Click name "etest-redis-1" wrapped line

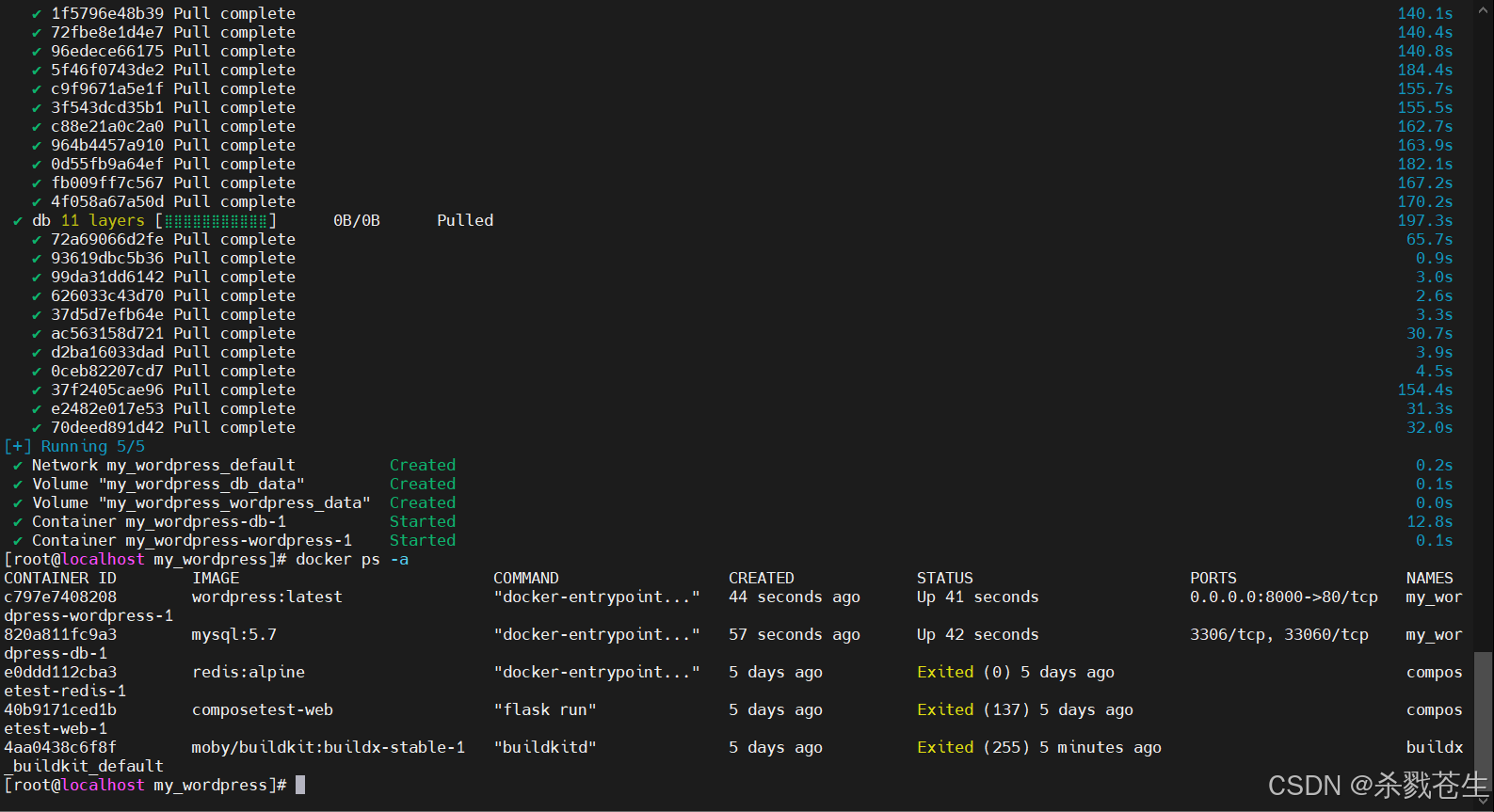click(x=65, y=691)
